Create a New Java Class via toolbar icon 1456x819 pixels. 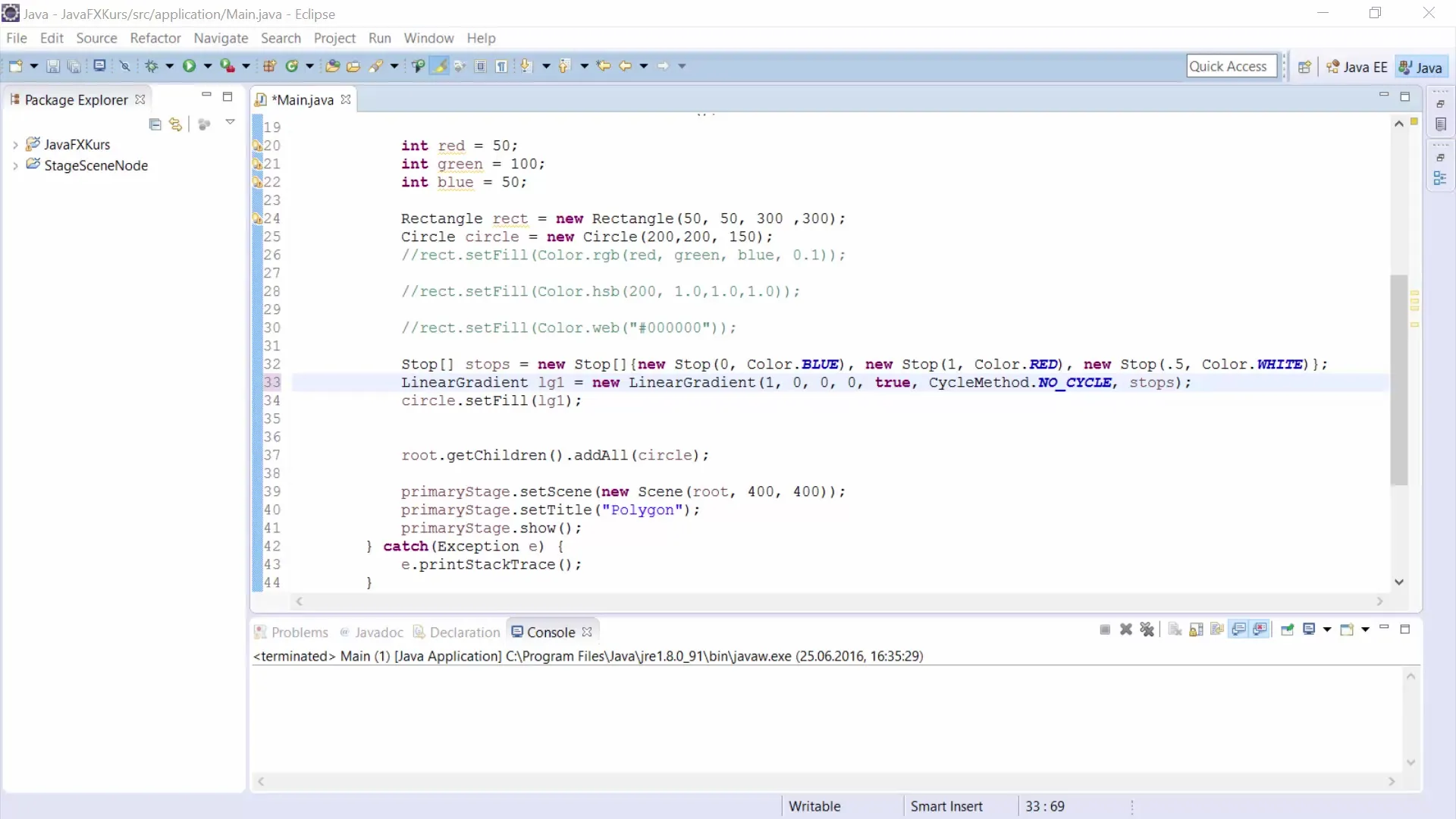click(291, 67)
